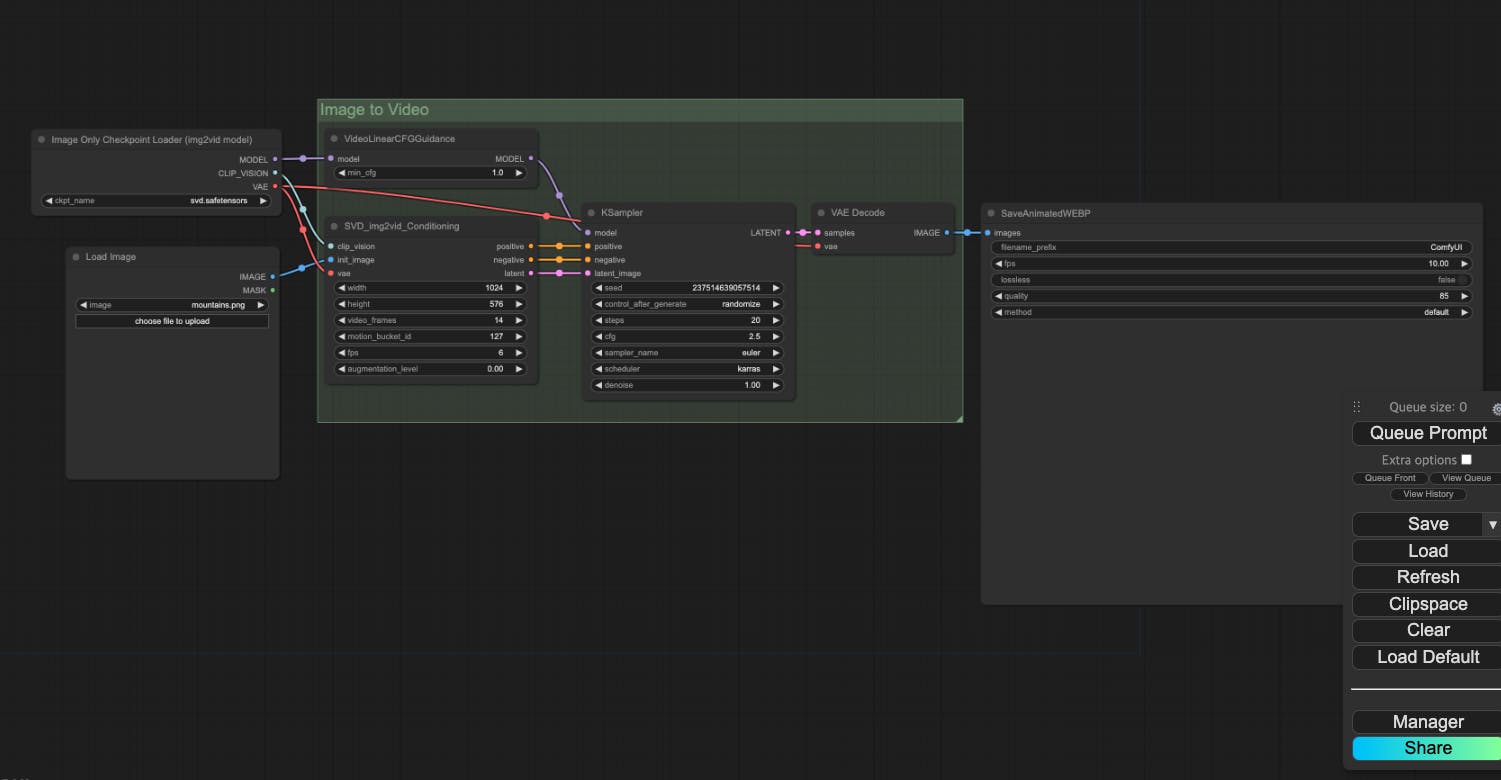The image size is (1501, 780).
Task: Increase the steps value with right arrow
Action: pyautogui.click(x=775, y=320)
